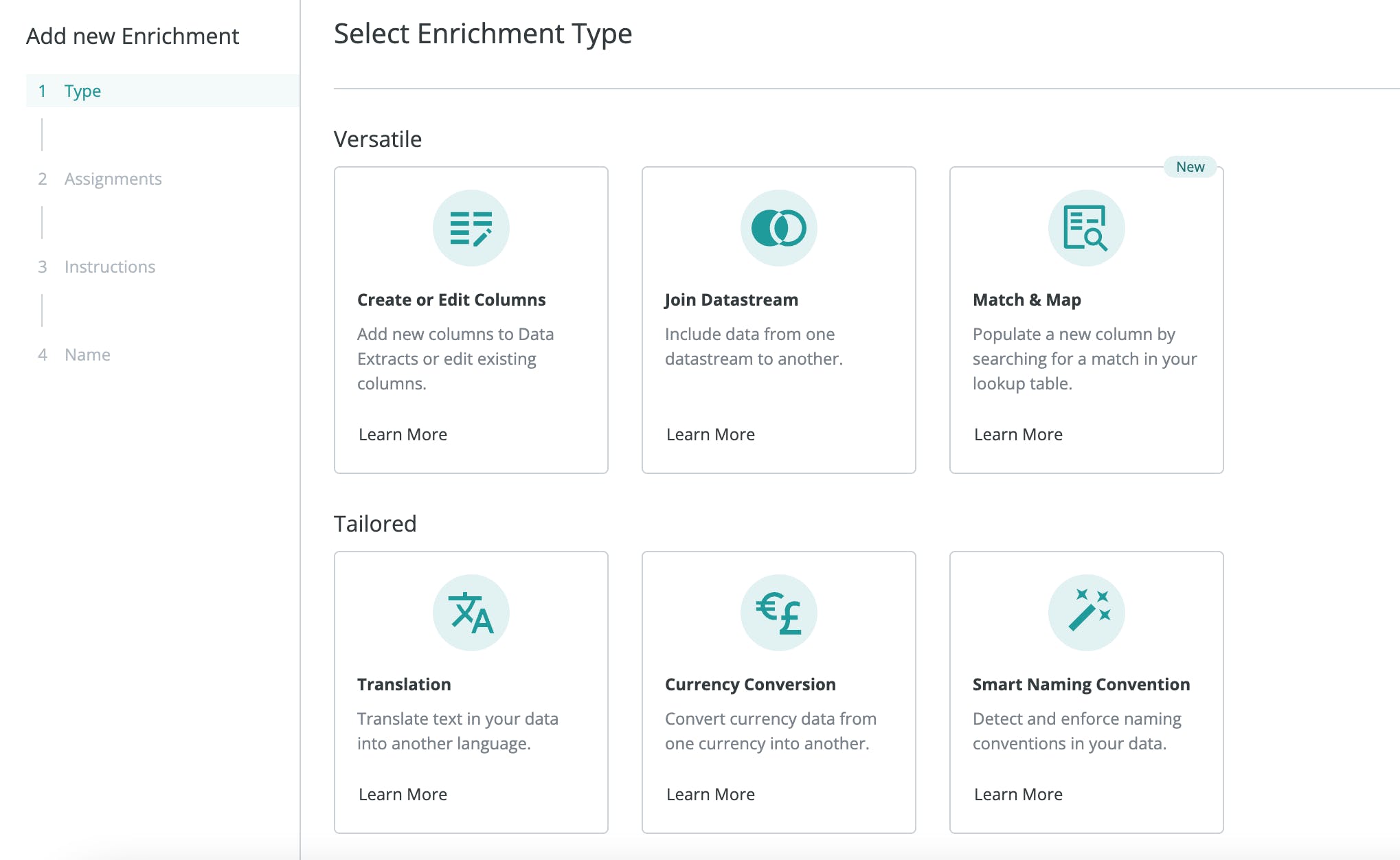Image resolution: width=1400 pixels, height=860 pixels.
Task: Pick the Smart Naming Convention wand icon
Action: (x=1086, y=613)
